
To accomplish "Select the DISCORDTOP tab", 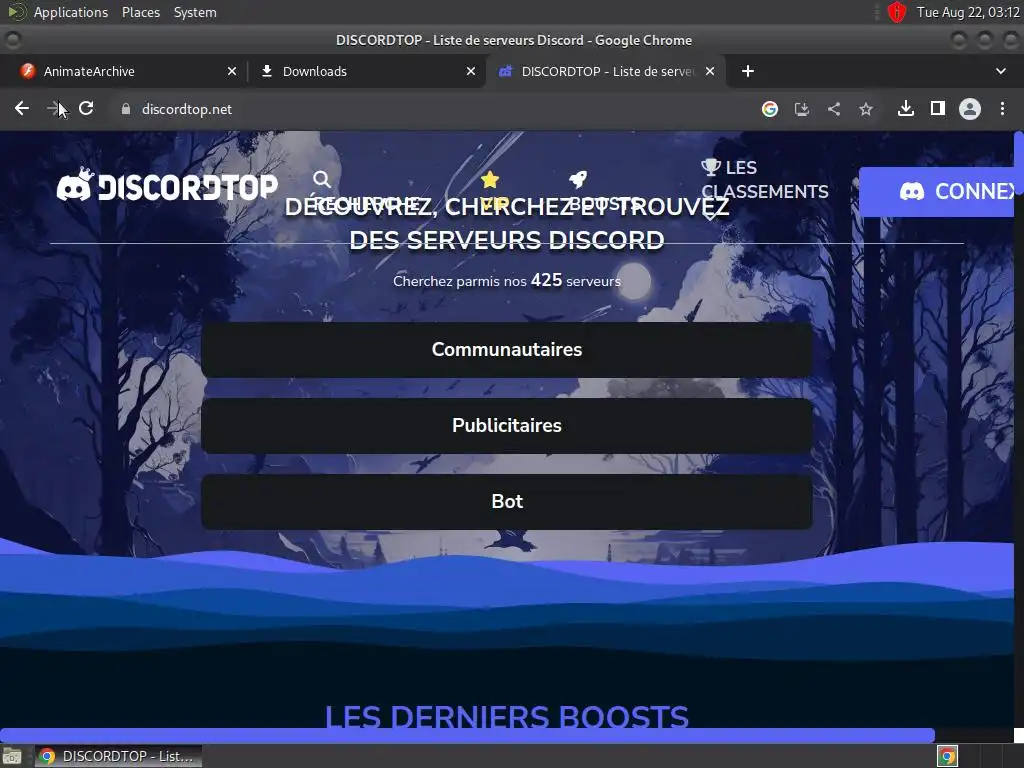I will [607, 71].
